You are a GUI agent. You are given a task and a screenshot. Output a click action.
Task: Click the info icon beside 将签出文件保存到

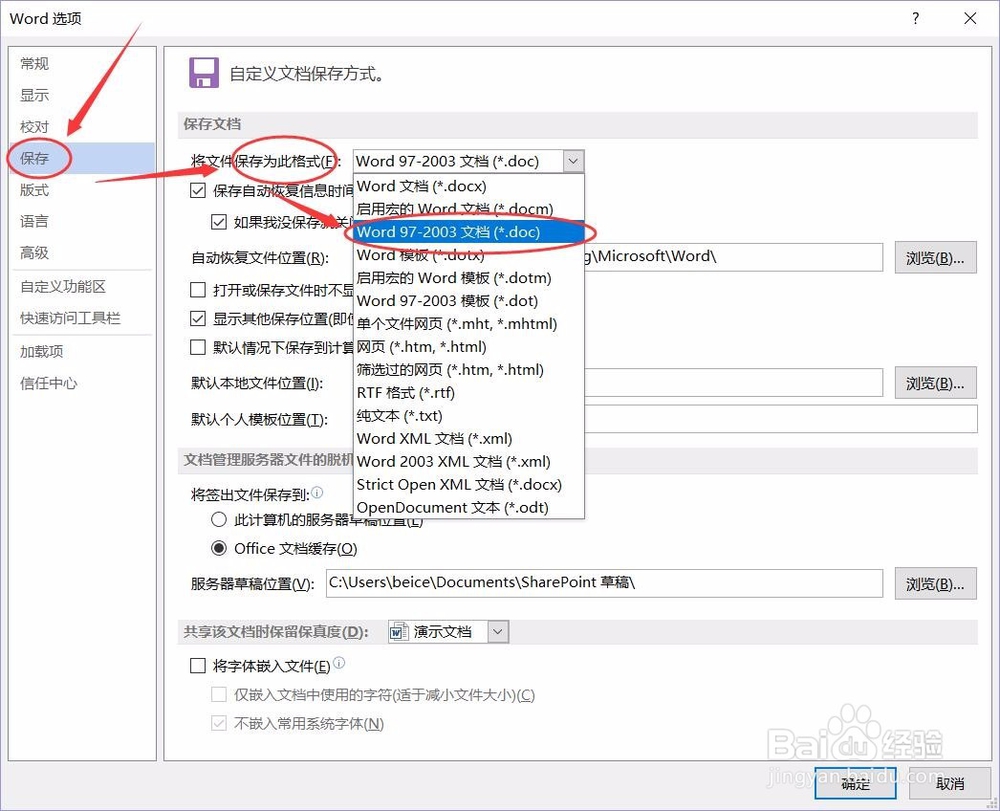317,493
